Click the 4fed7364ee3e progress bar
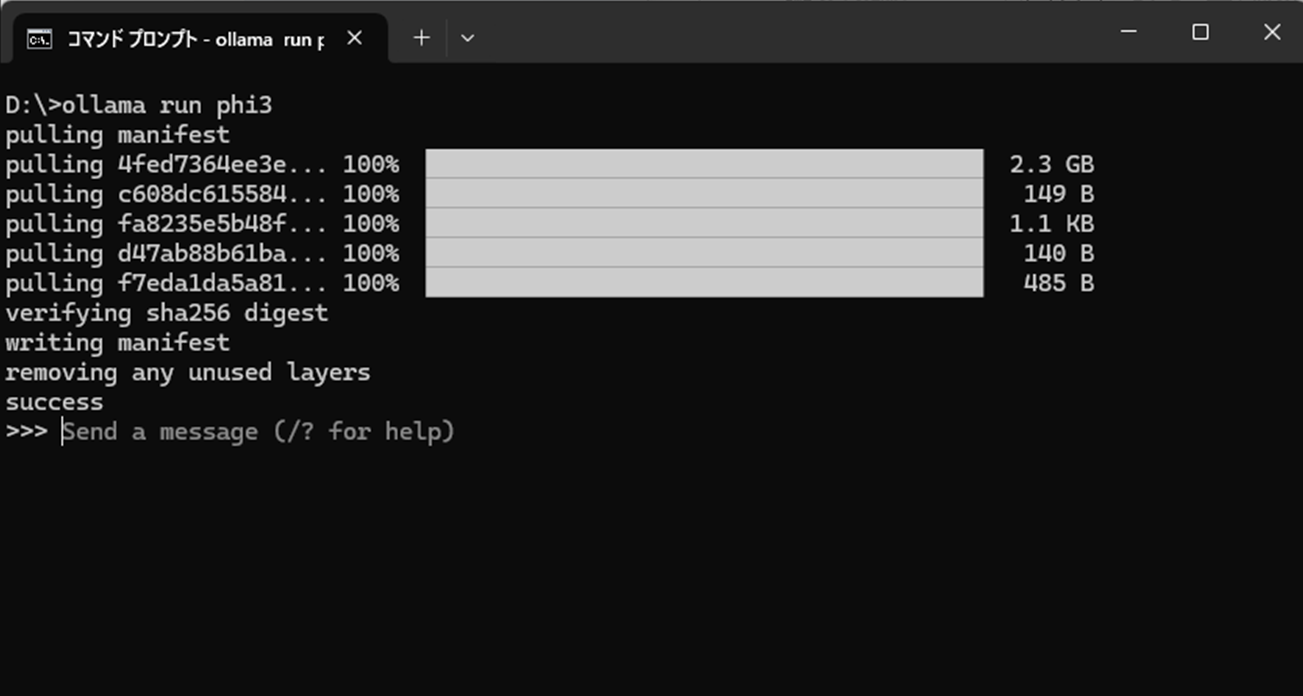Viewport: 1303px width, 696px height. click(x=704, y=164)
